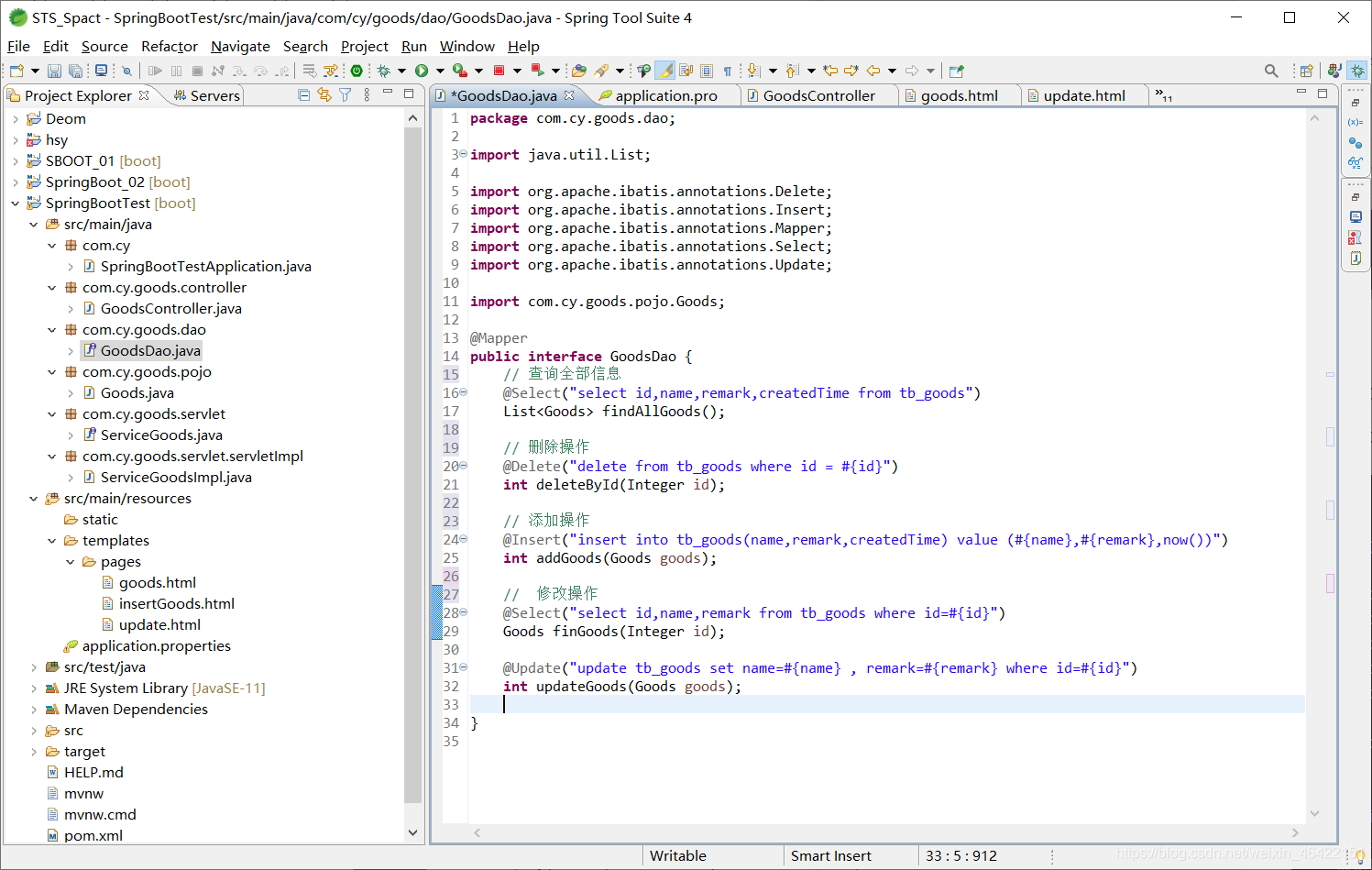Click the editor horizontal scrollbar
Viewport: 1372px width, 870px height.
[885, 832]
